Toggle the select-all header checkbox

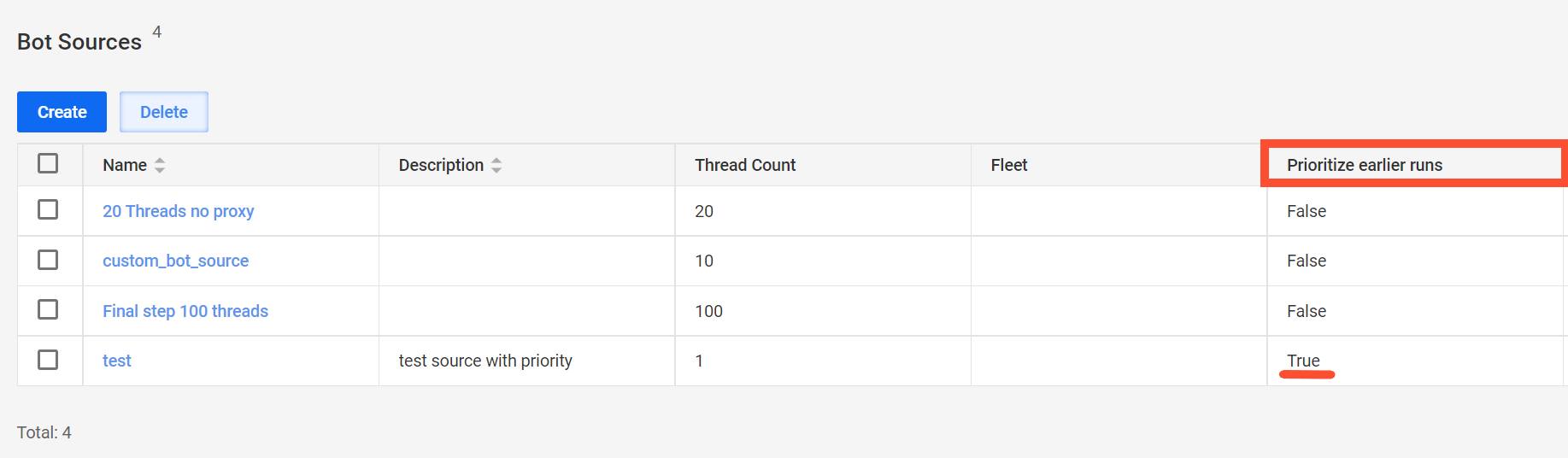[x=48, y=163]
